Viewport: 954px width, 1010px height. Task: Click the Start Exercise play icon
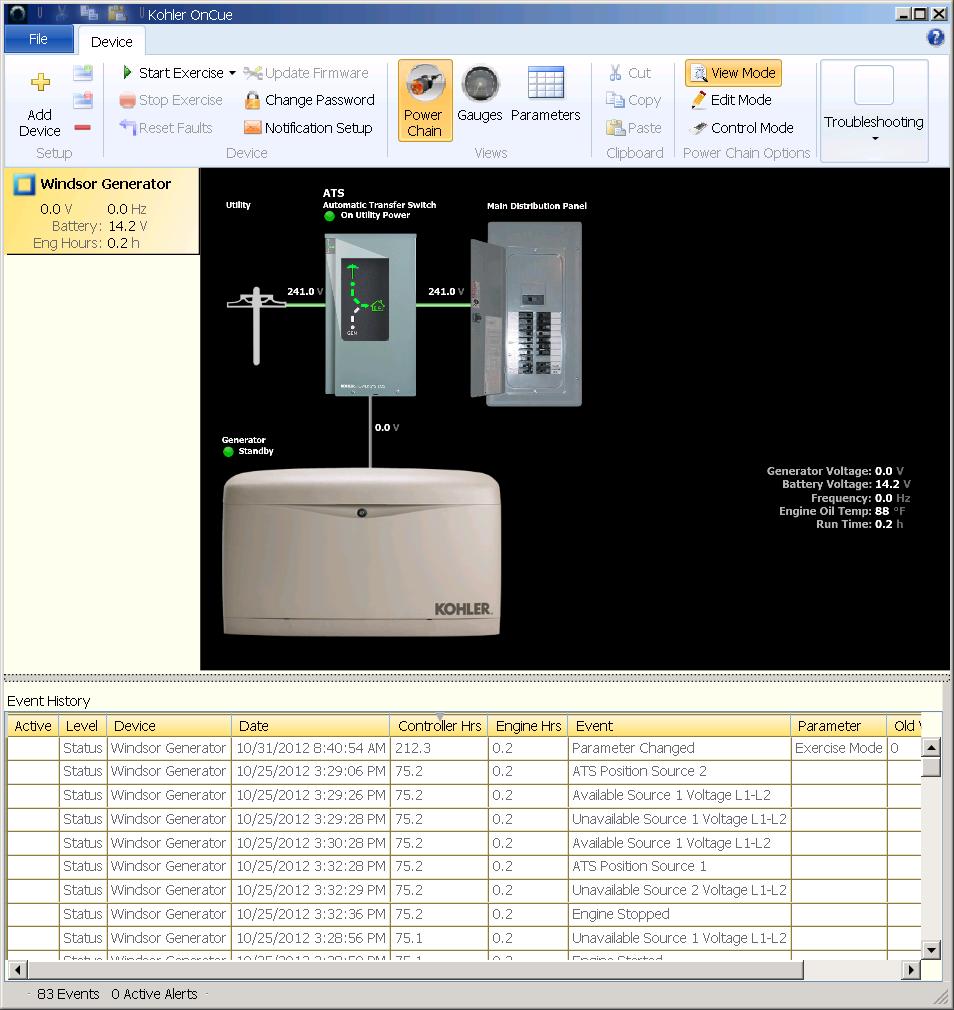(x=127, y=73)
